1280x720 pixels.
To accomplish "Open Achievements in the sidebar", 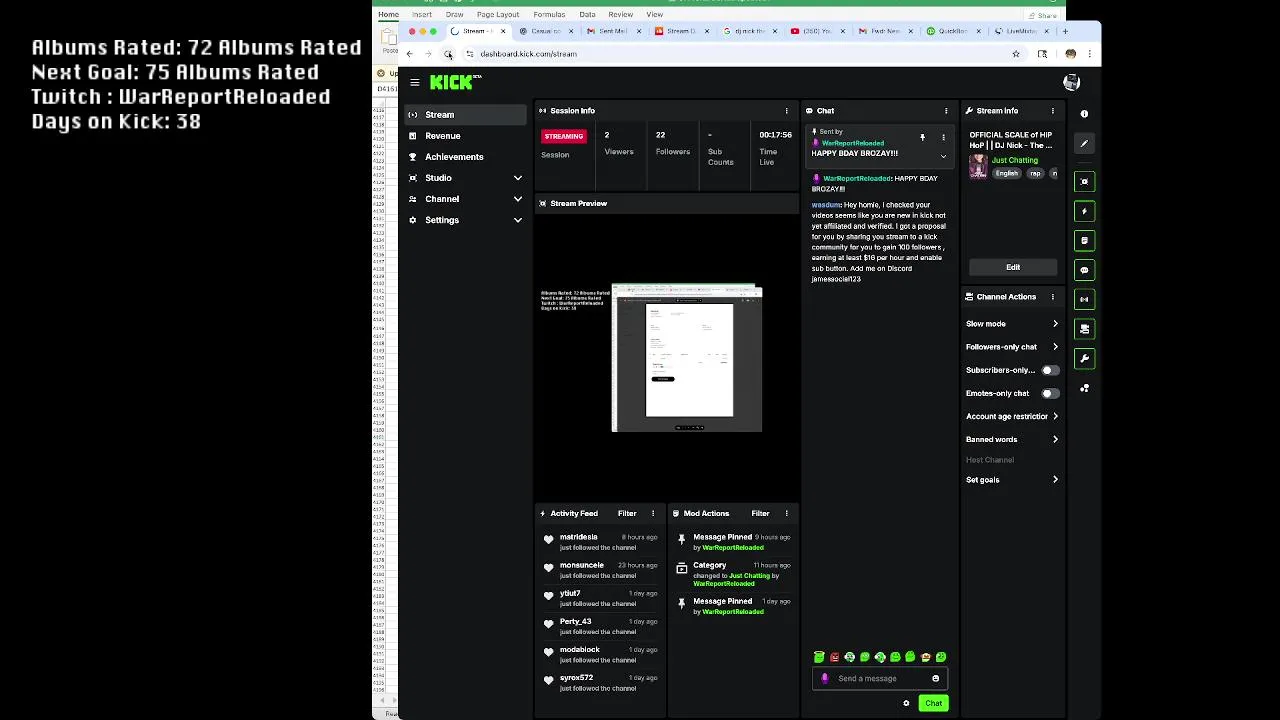I will [x=466, y=157].
